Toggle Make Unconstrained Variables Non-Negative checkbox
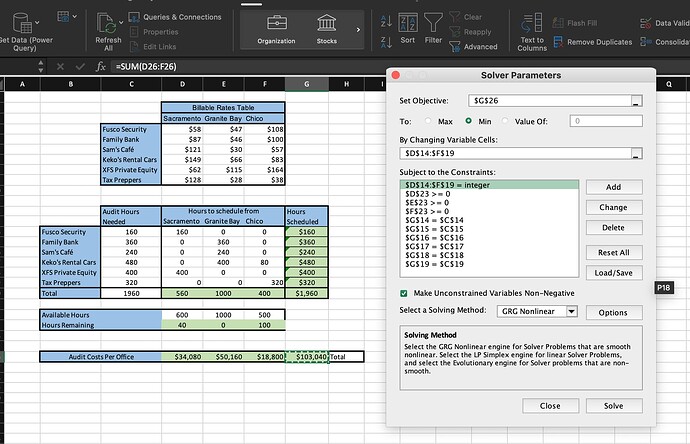The height and width of the screenshot is (444, 690). 404,294
